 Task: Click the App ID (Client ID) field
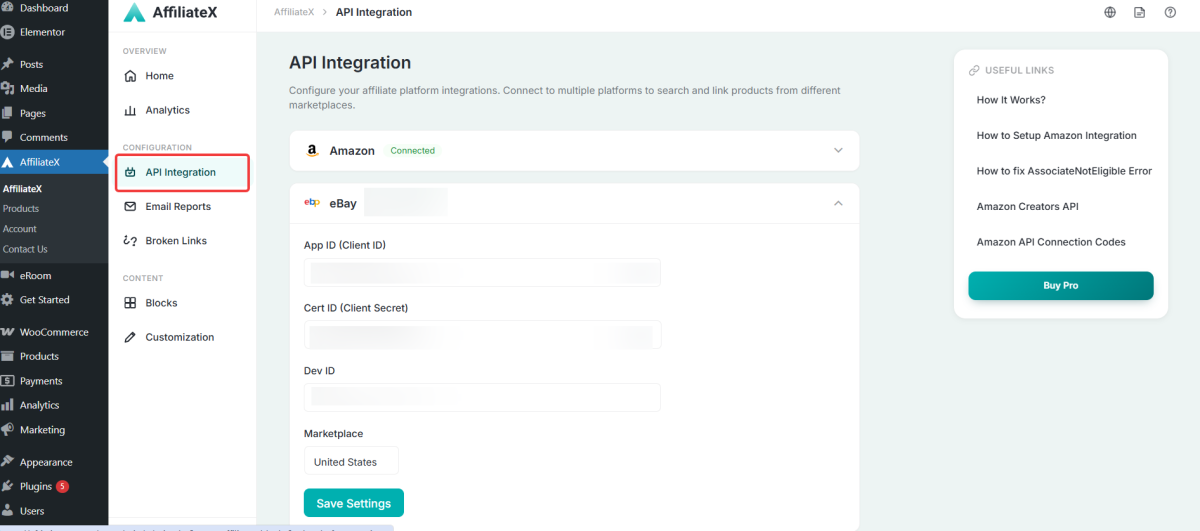(x=482, y=272)
